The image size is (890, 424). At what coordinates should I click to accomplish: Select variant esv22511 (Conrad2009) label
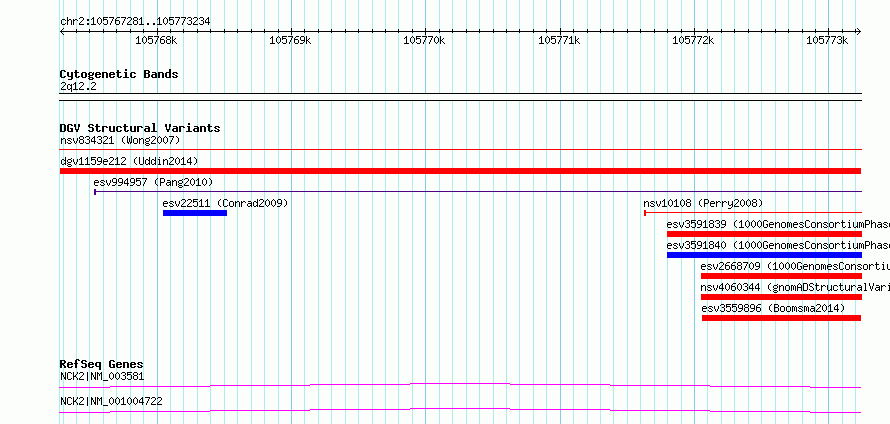coord(225,203)
